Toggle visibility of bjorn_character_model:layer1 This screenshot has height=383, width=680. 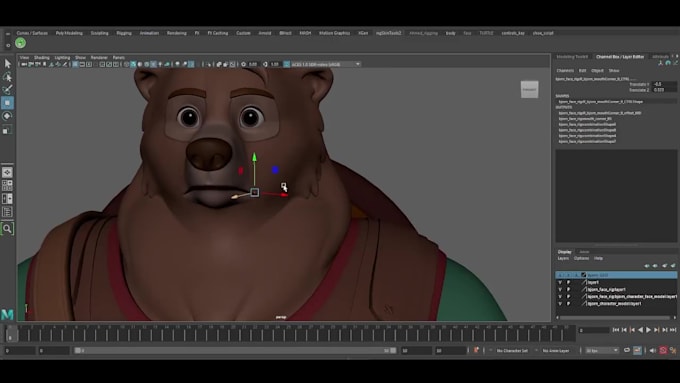(560, 304)
